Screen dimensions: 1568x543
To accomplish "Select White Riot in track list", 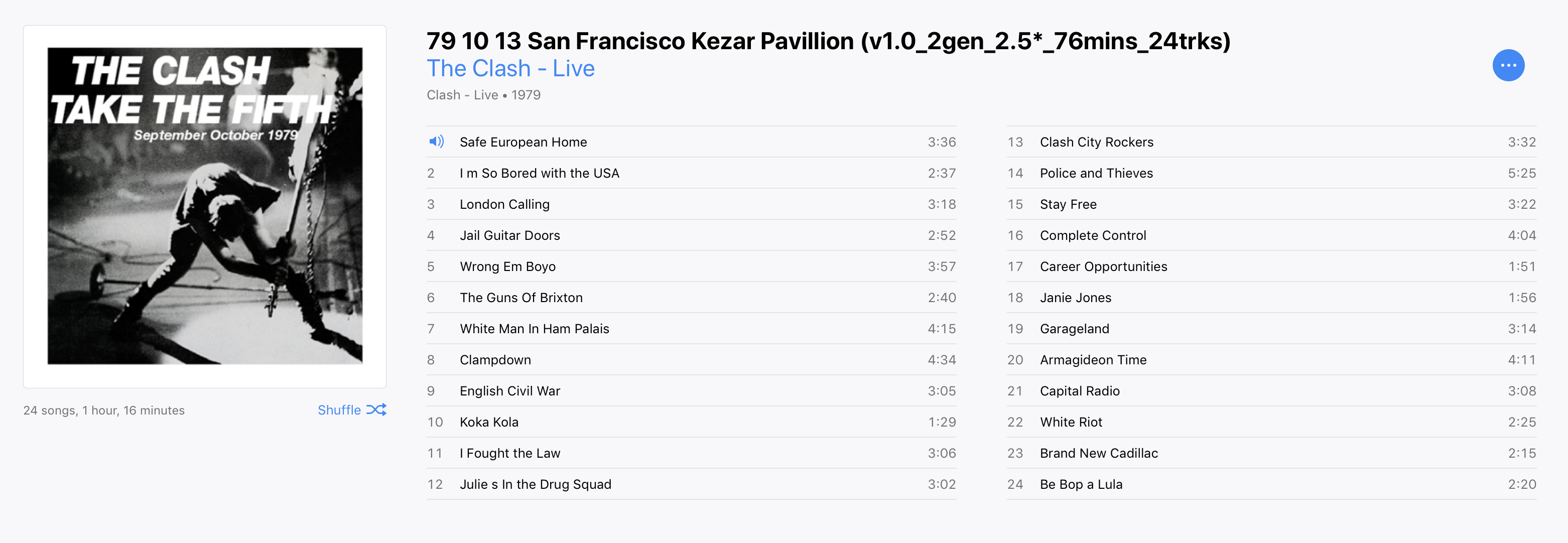I will [1271, 421].
